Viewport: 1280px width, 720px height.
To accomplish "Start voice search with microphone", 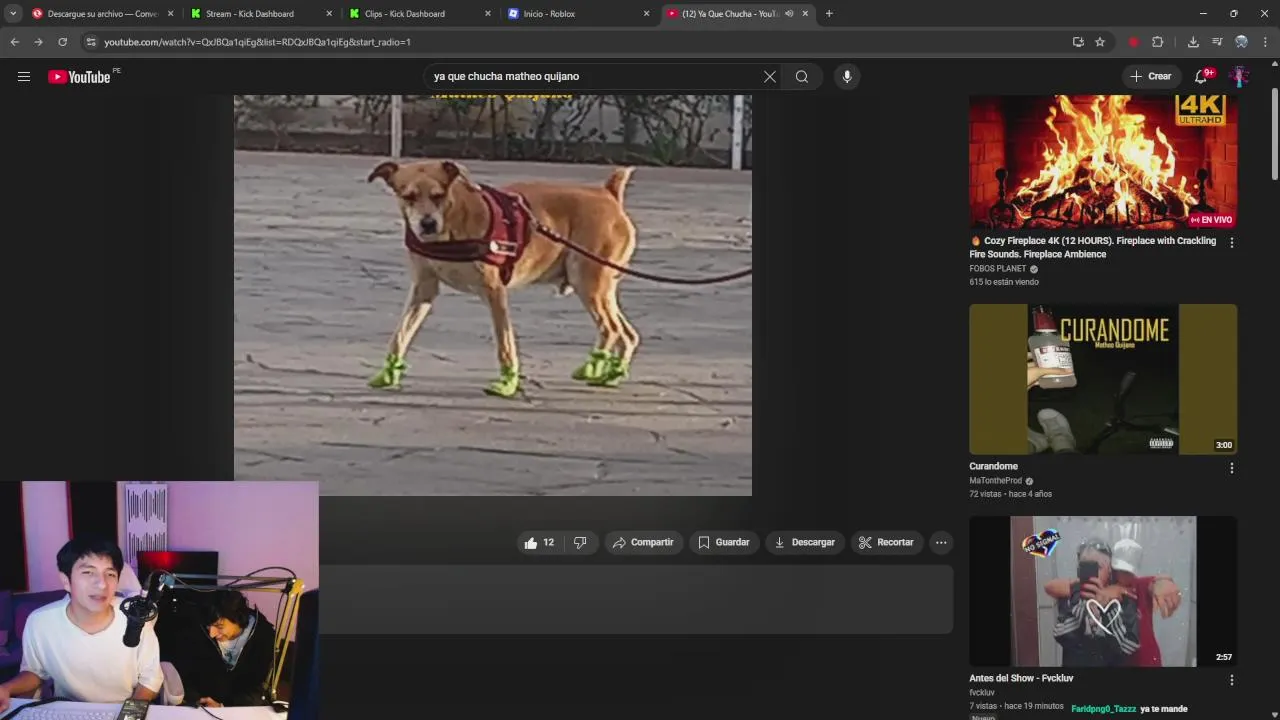I will [x=847, y=77].
